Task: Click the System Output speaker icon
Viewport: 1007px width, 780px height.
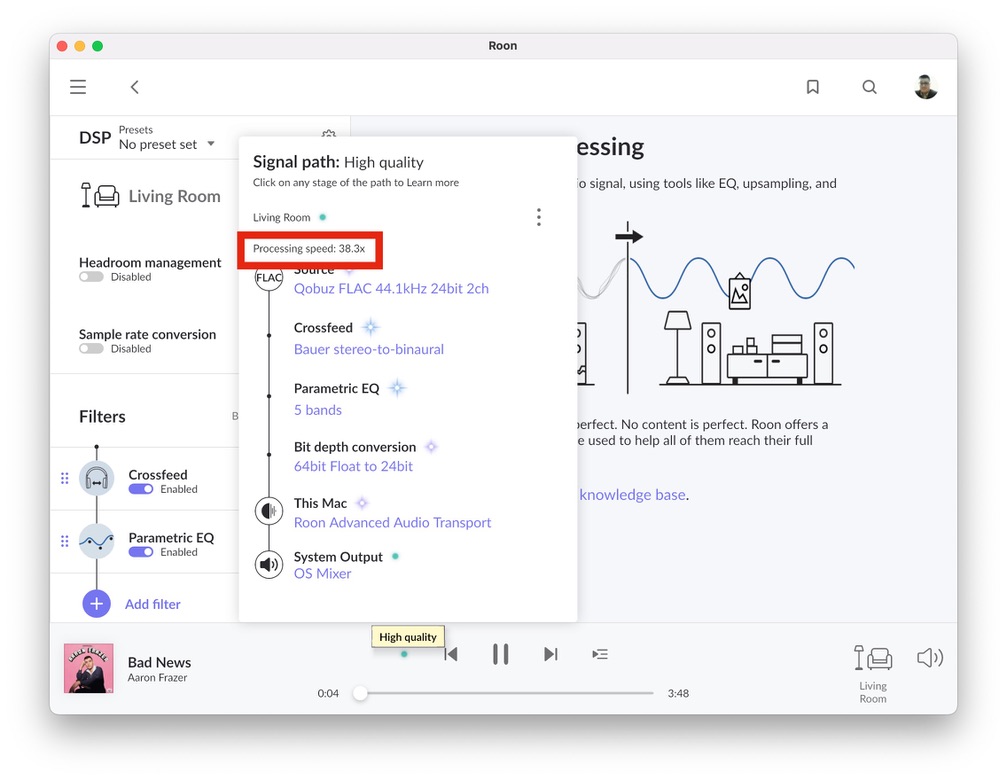Action: tap(268, 564)
